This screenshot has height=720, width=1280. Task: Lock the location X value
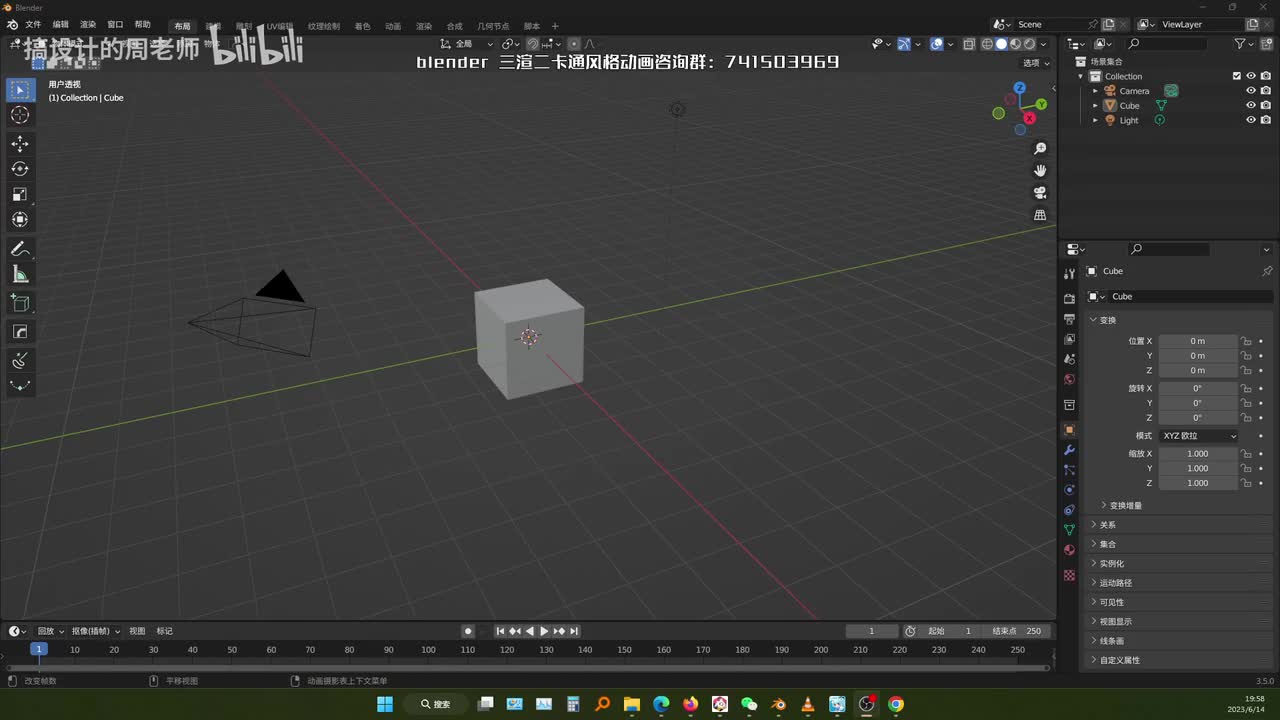(1246, 341)
